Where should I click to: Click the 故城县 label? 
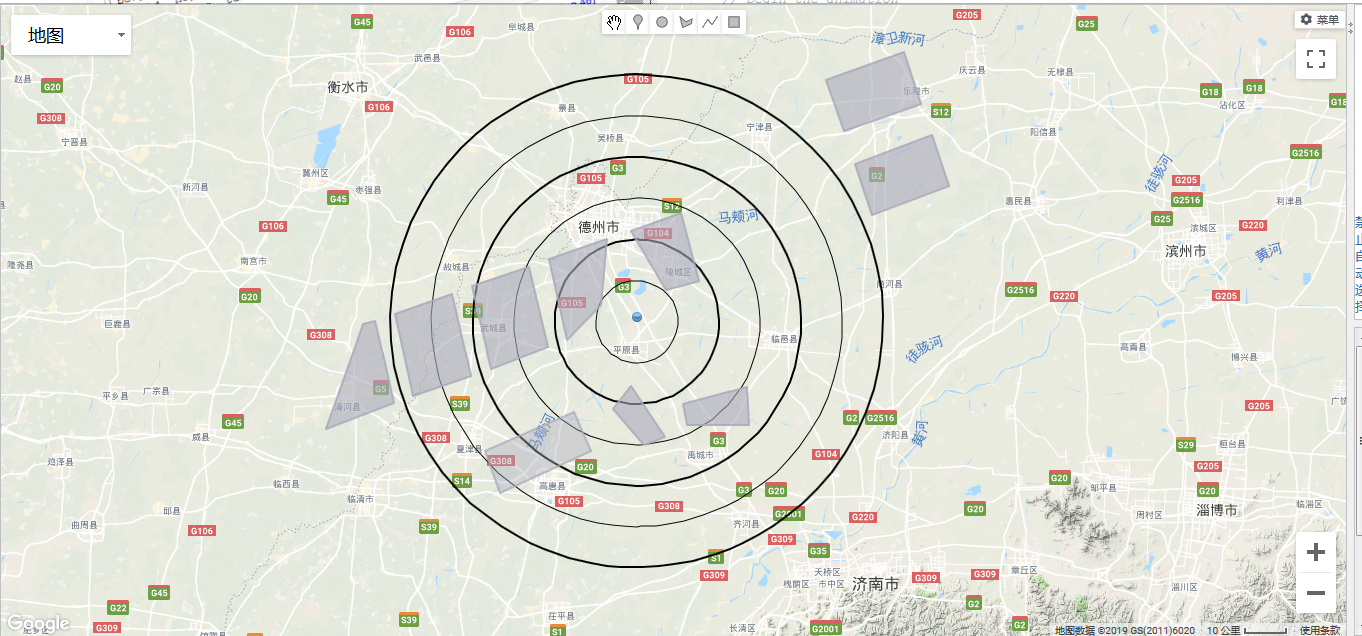click(x=455, y=267)
